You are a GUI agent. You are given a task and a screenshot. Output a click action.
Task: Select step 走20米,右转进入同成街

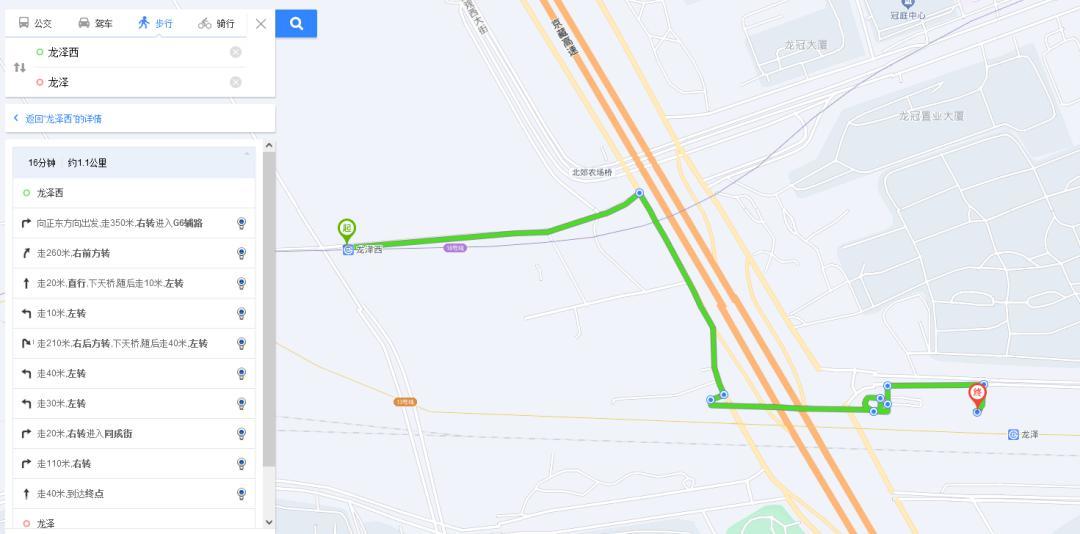[134, 433]
